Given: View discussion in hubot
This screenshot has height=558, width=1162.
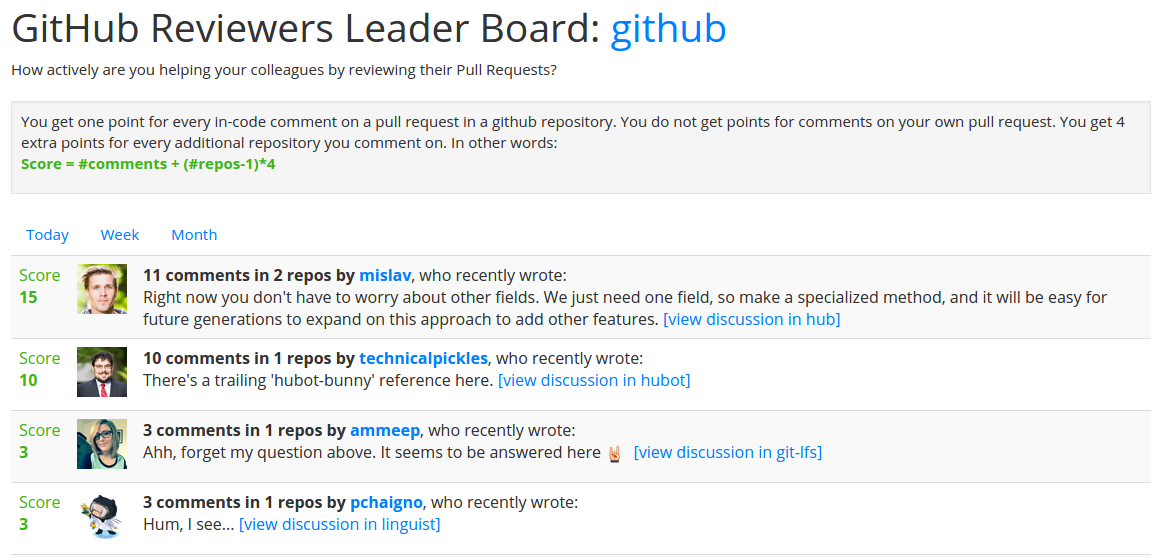Looking at the screenshot, I should pyautogui.click(x=594, y=380).
